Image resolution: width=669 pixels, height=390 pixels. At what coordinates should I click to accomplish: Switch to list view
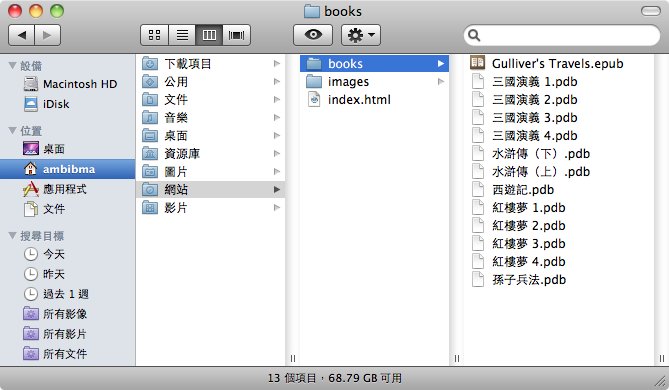point(182,35)
